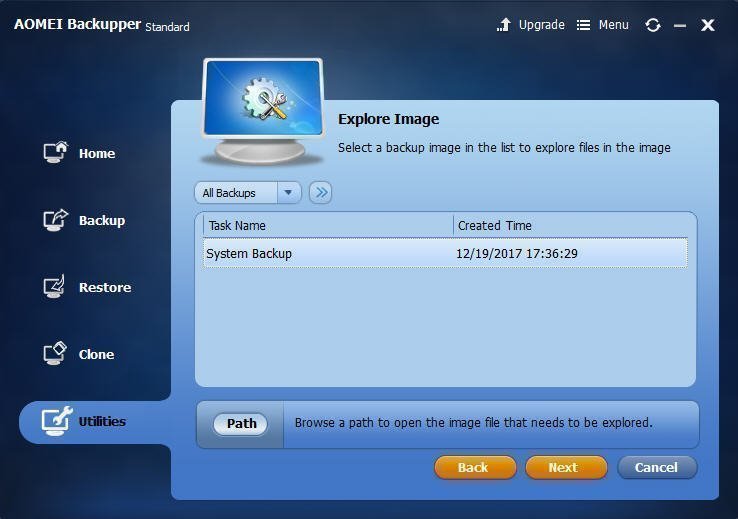Minimize the AOMEI Backupper window
The image size is (738, 519).
(x=680, y=26)
